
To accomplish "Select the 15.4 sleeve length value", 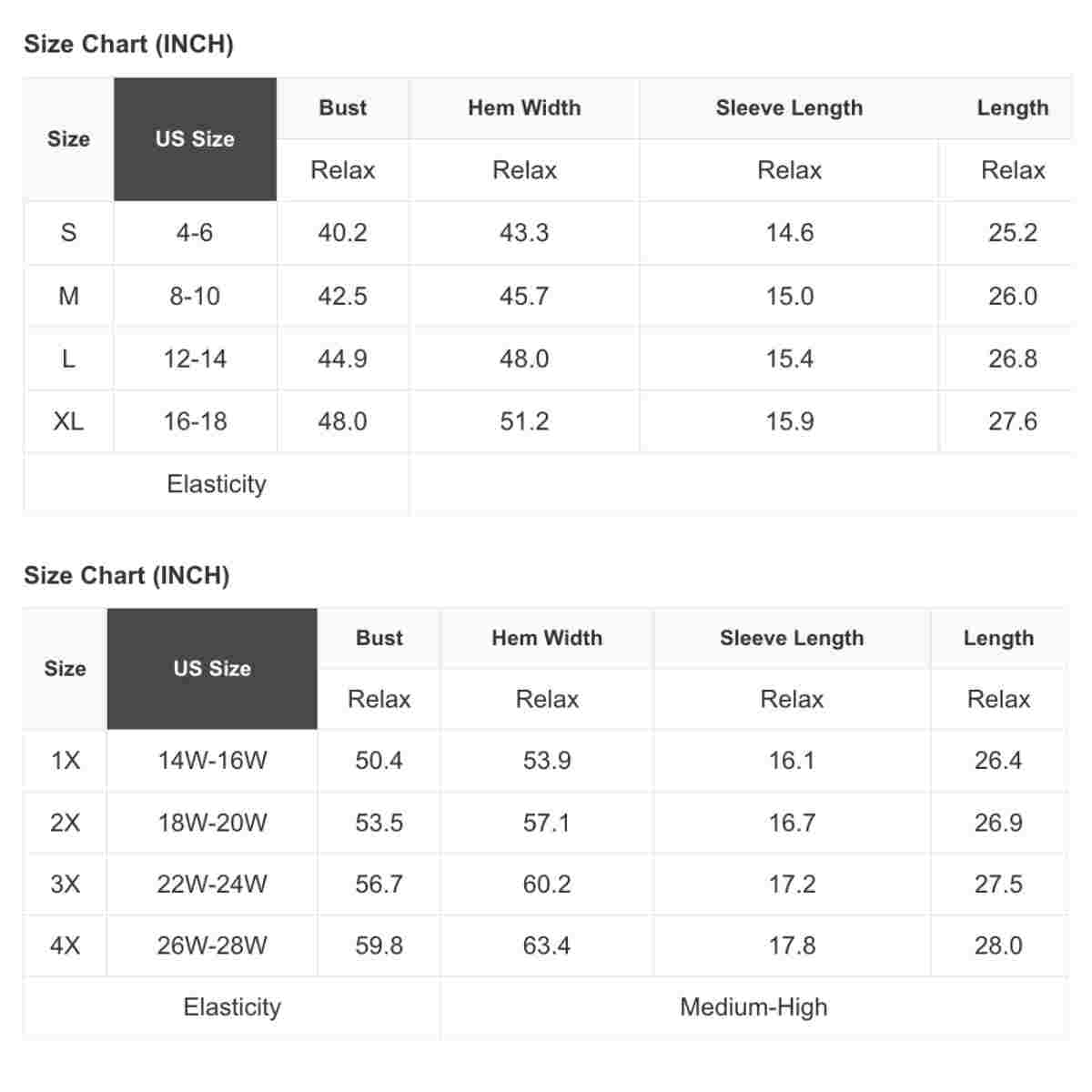I will click(789, 359).
